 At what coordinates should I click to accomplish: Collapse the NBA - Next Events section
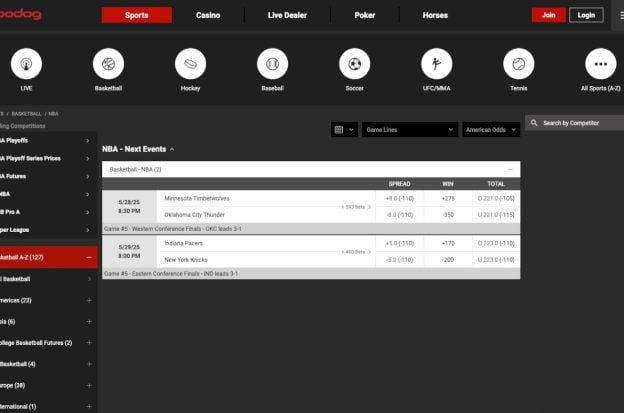tap(172, 149)
